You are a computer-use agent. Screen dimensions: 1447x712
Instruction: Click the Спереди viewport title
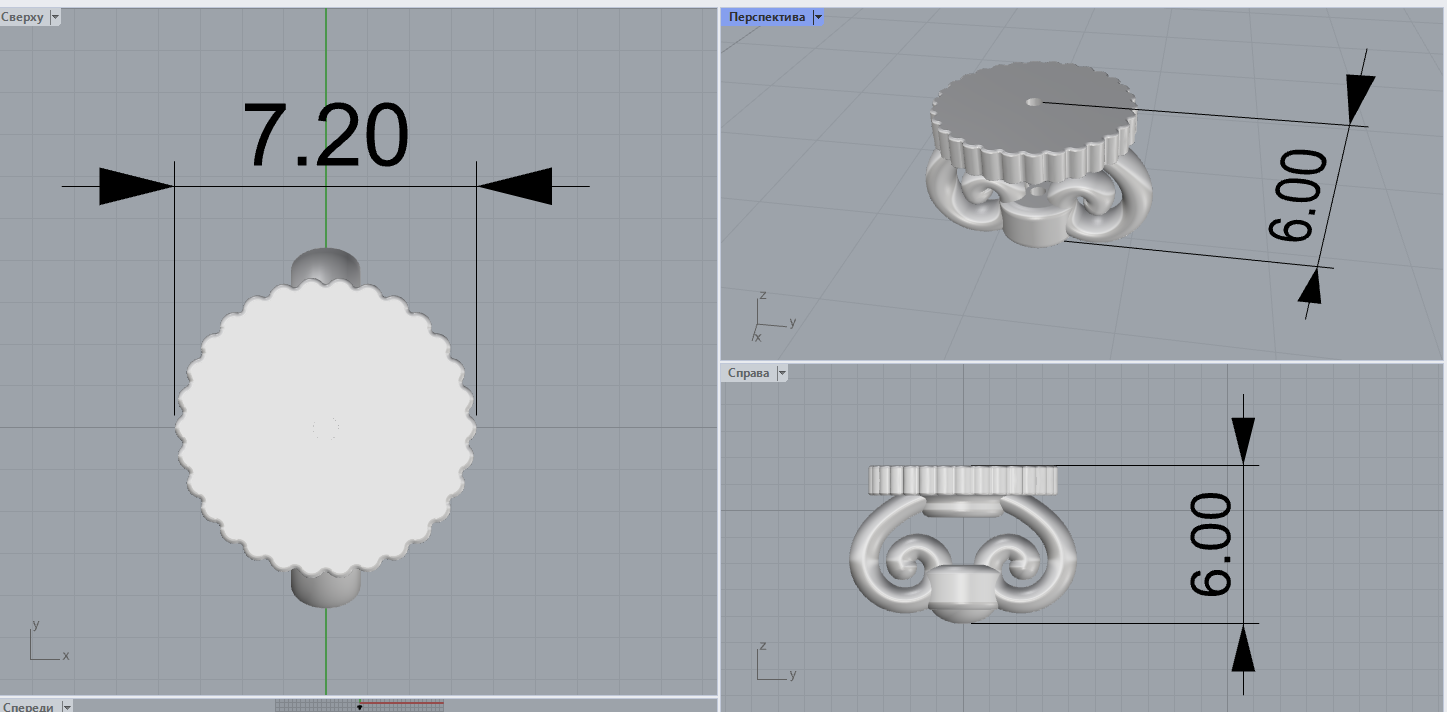pos(28,707)
